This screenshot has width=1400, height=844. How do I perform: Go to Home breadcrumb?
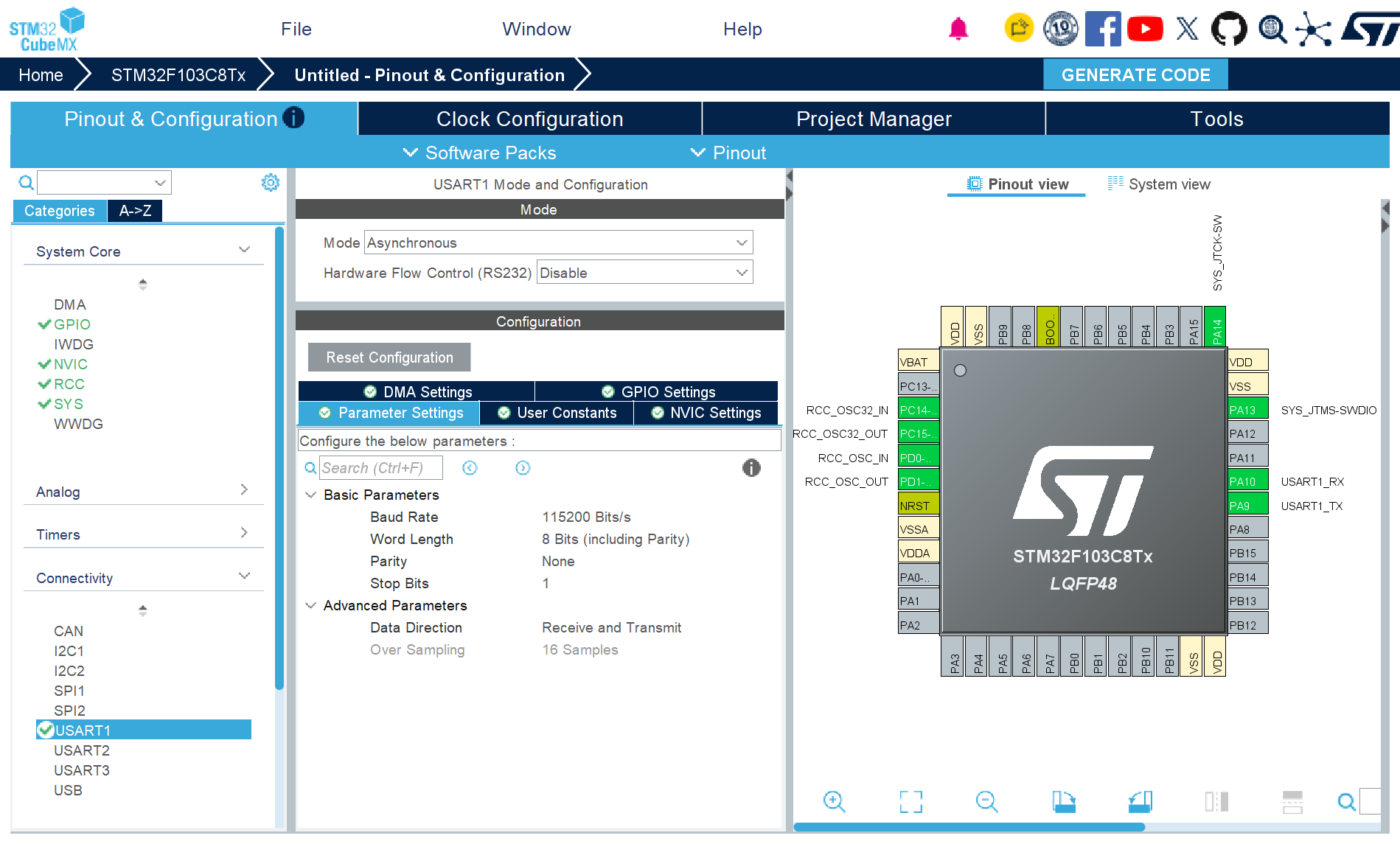(x=41, y=75)
